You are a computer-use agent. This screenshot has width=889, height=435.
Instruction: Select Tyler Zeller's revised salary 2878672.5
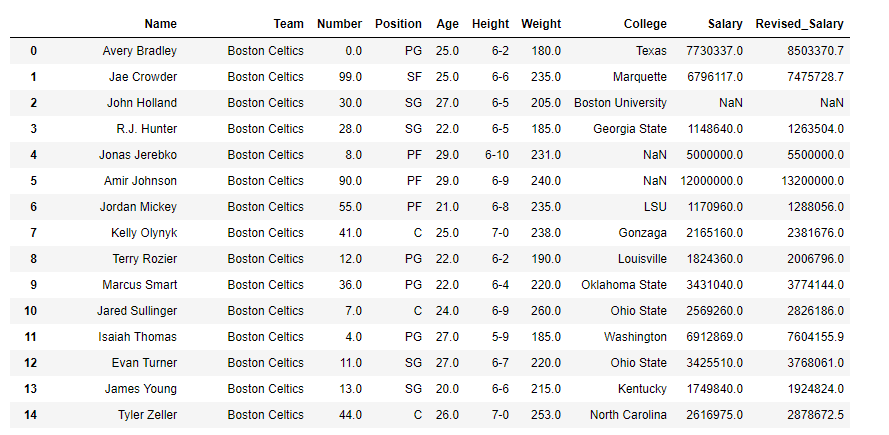815,415
